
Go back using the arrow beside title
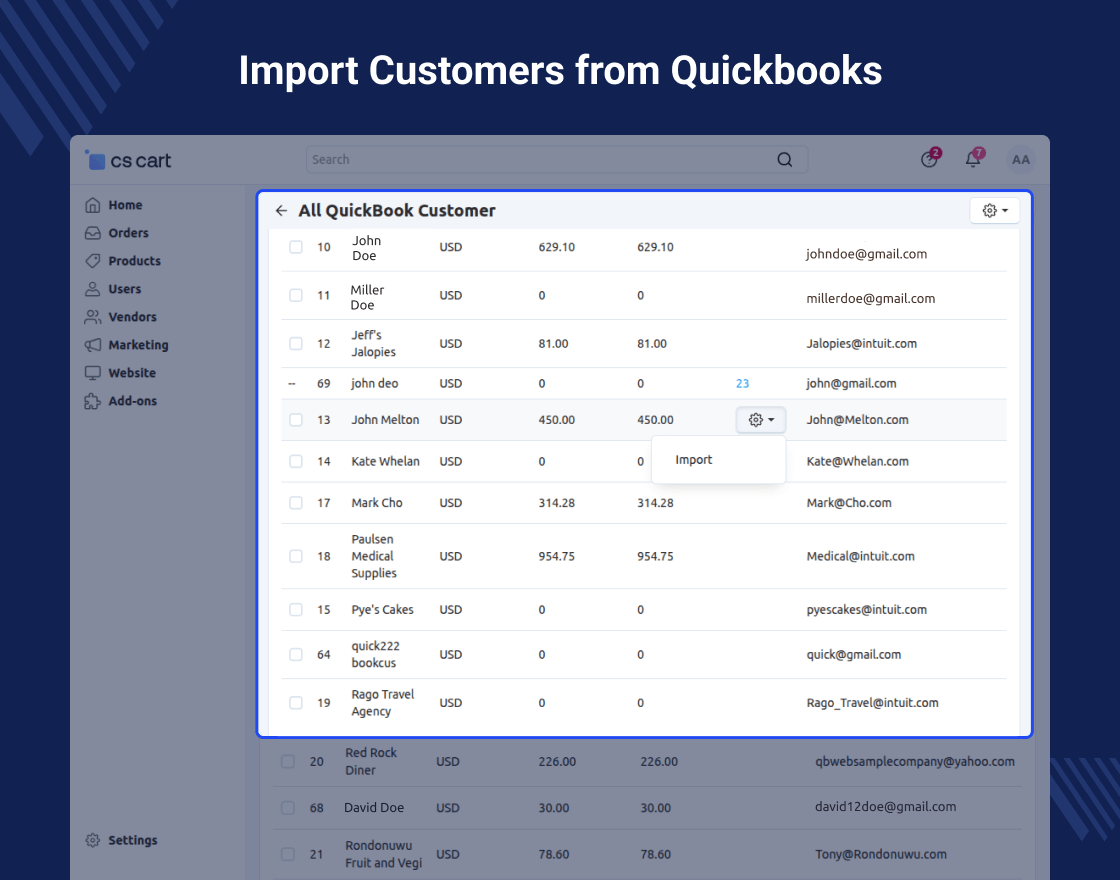click(281, 211)
